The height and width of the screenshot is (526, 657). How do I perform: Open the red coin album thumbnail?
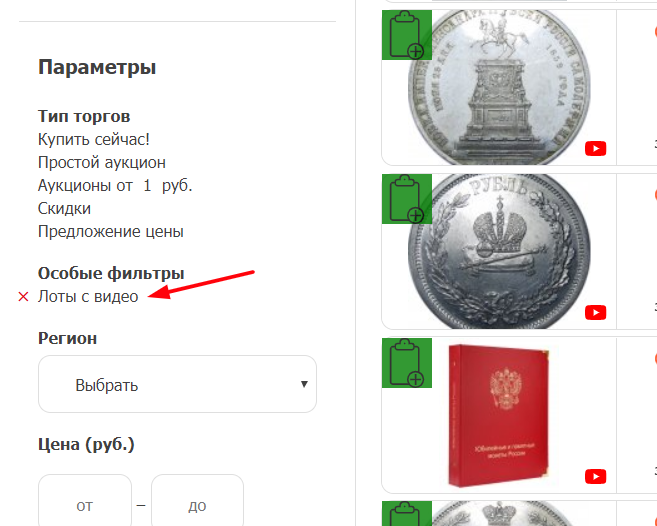(x=499, y=416)
